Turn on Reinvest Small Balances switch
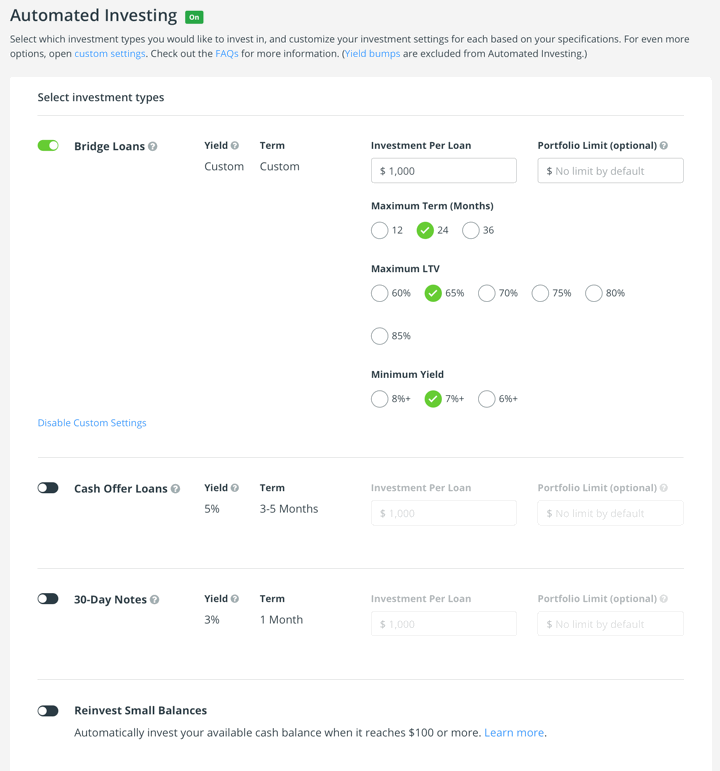The image size is (720, 771). [x=48, y=711]
